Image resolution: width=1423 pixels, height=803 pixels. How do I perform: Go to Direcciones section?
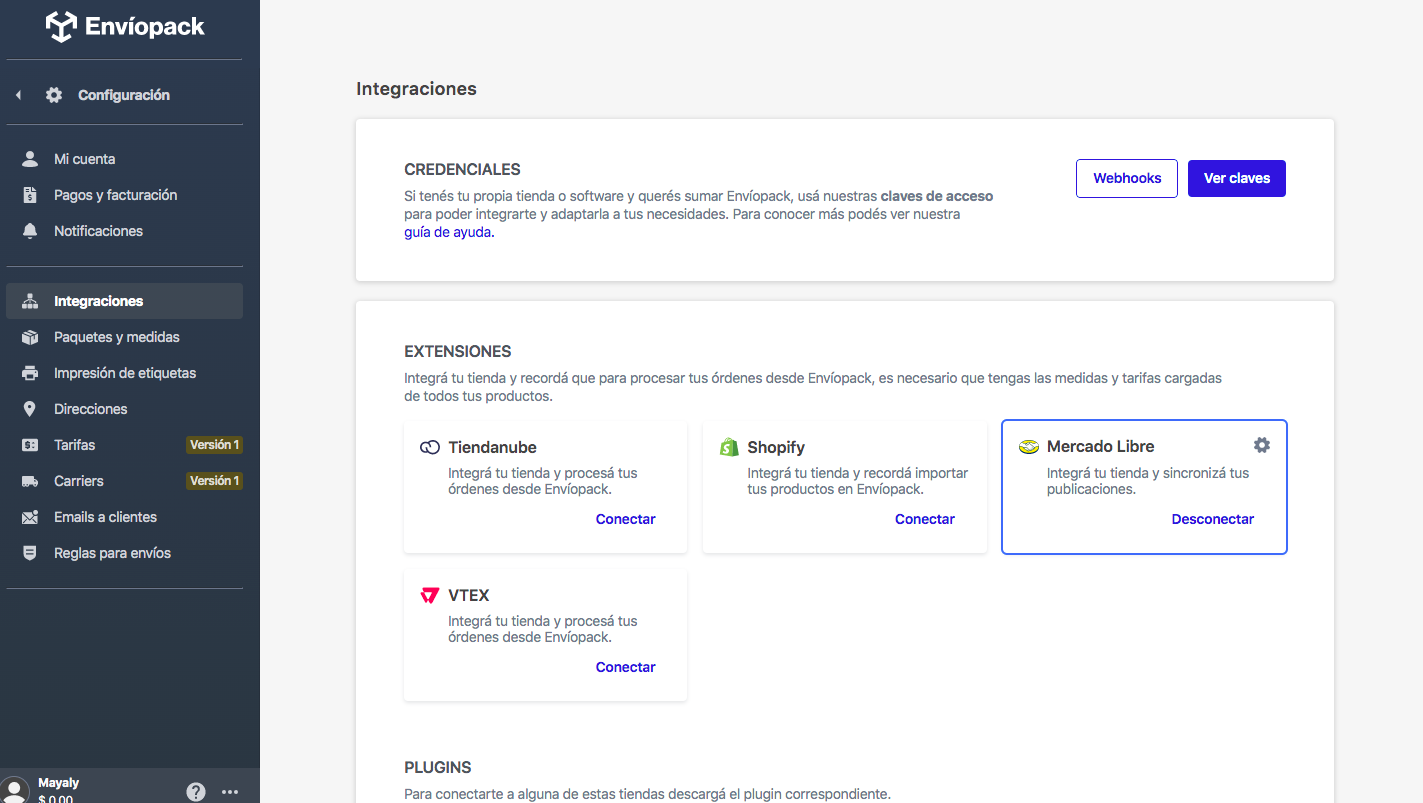[125, 409]
